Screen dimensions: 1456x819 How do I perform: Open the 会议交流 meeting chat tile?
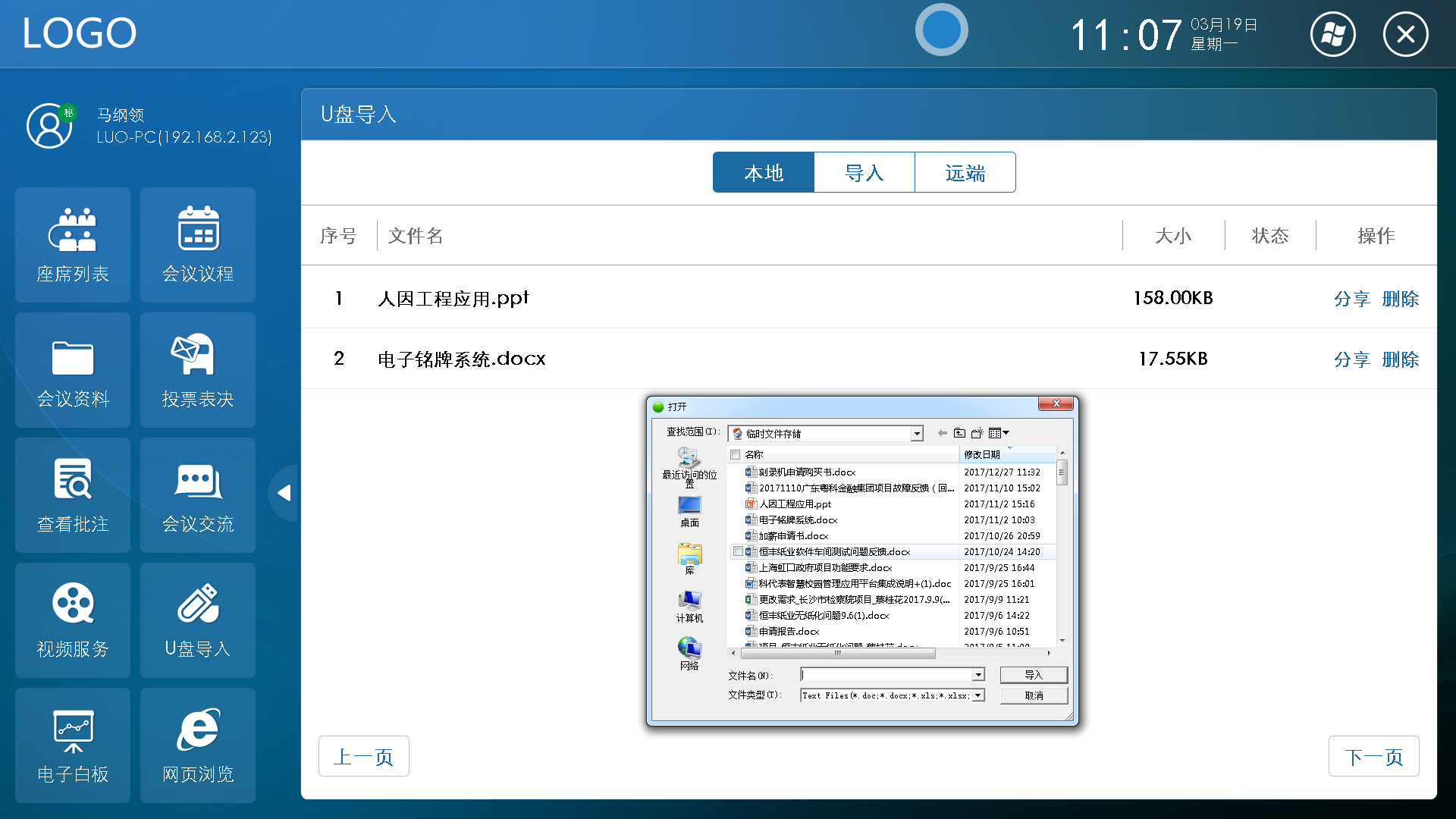coord(198,494)
